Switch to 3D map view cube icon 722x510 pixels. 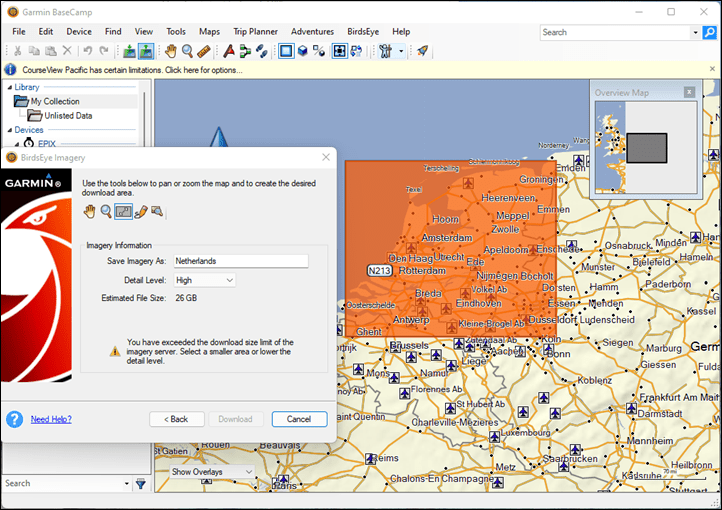coord(303,51)
